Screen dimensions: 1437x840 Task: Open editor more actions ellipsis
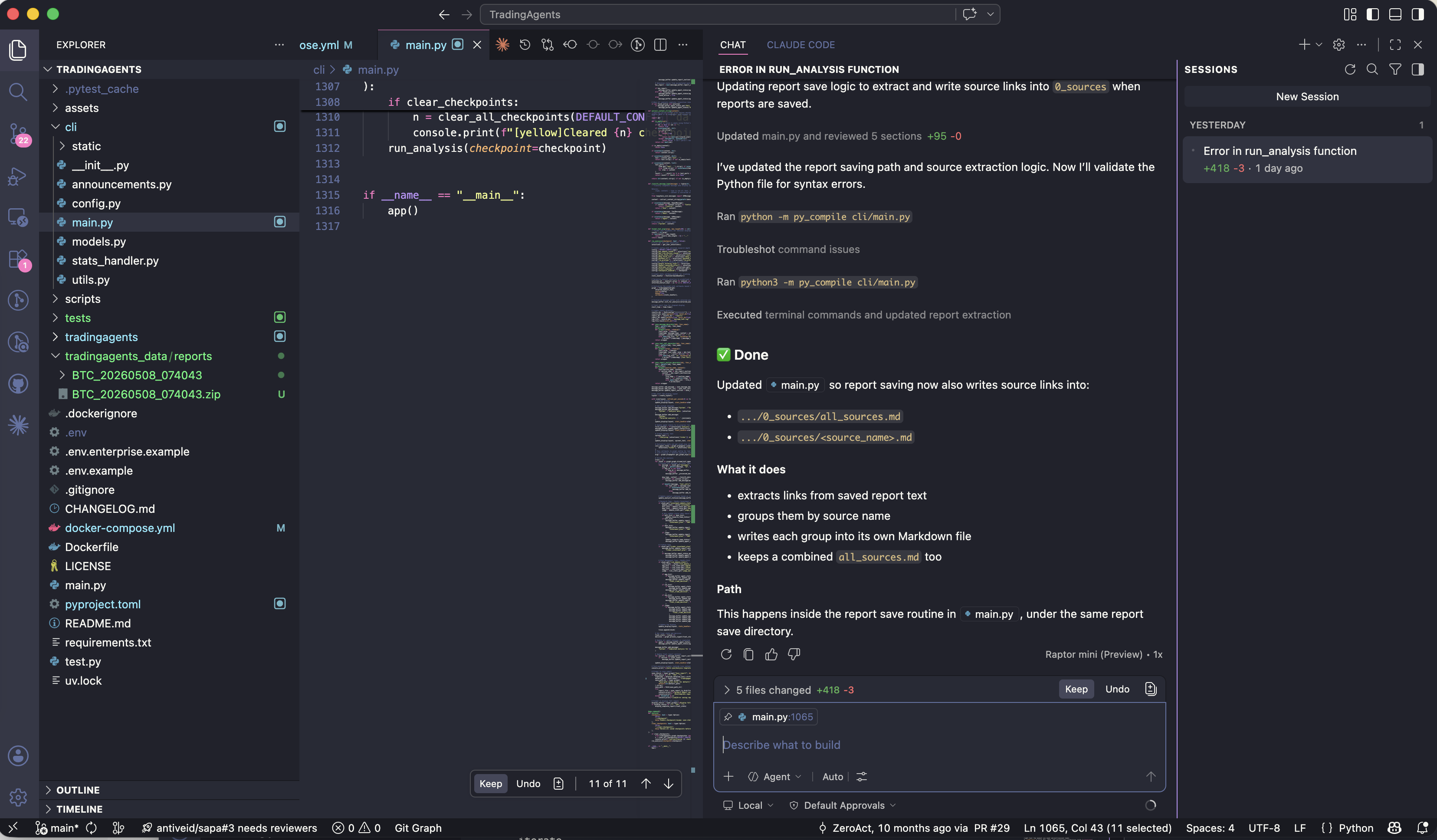point(682,45)
